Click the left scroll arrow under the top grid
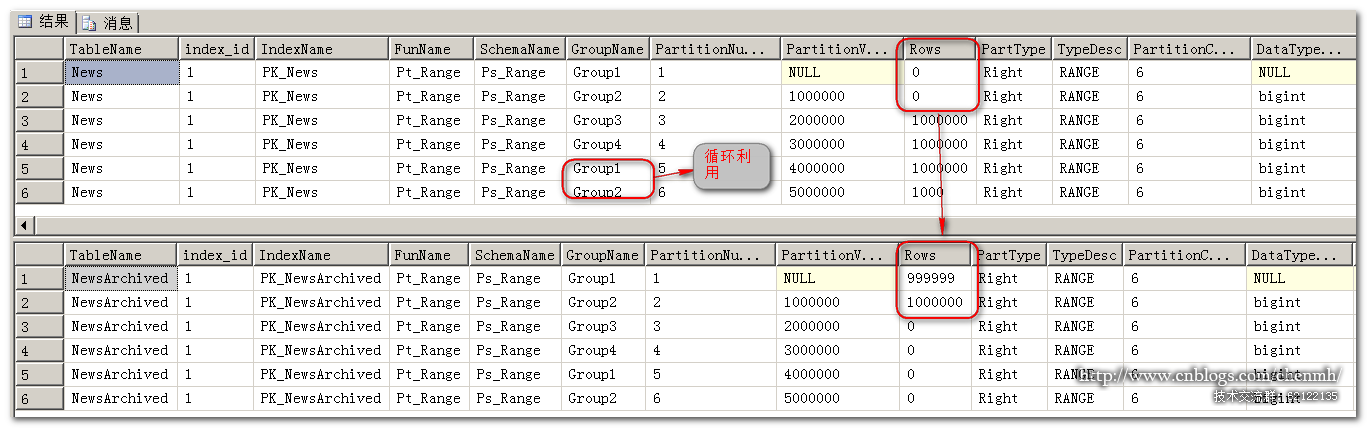This screenshot has height=428, width=1367. (x=24, y=224)
